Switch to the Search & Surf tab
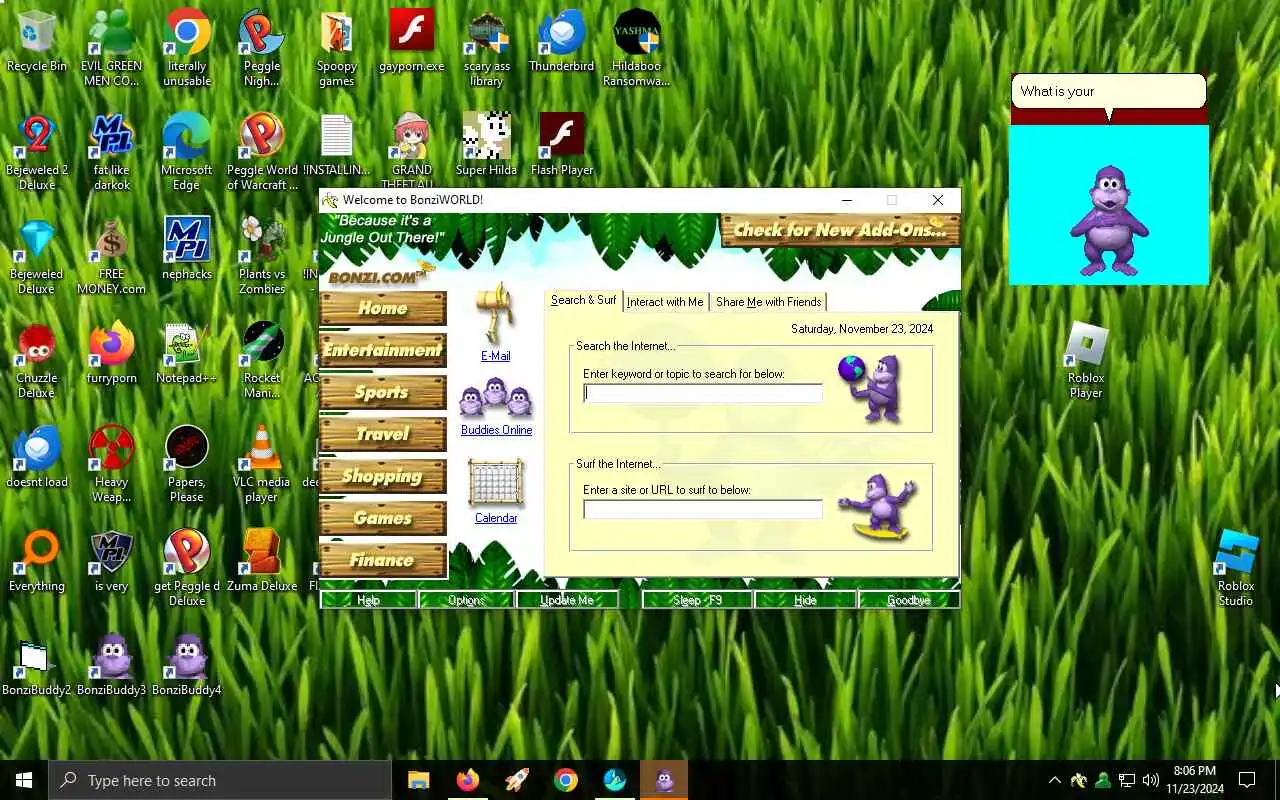 pyautogui.click(x=583, y=300)
